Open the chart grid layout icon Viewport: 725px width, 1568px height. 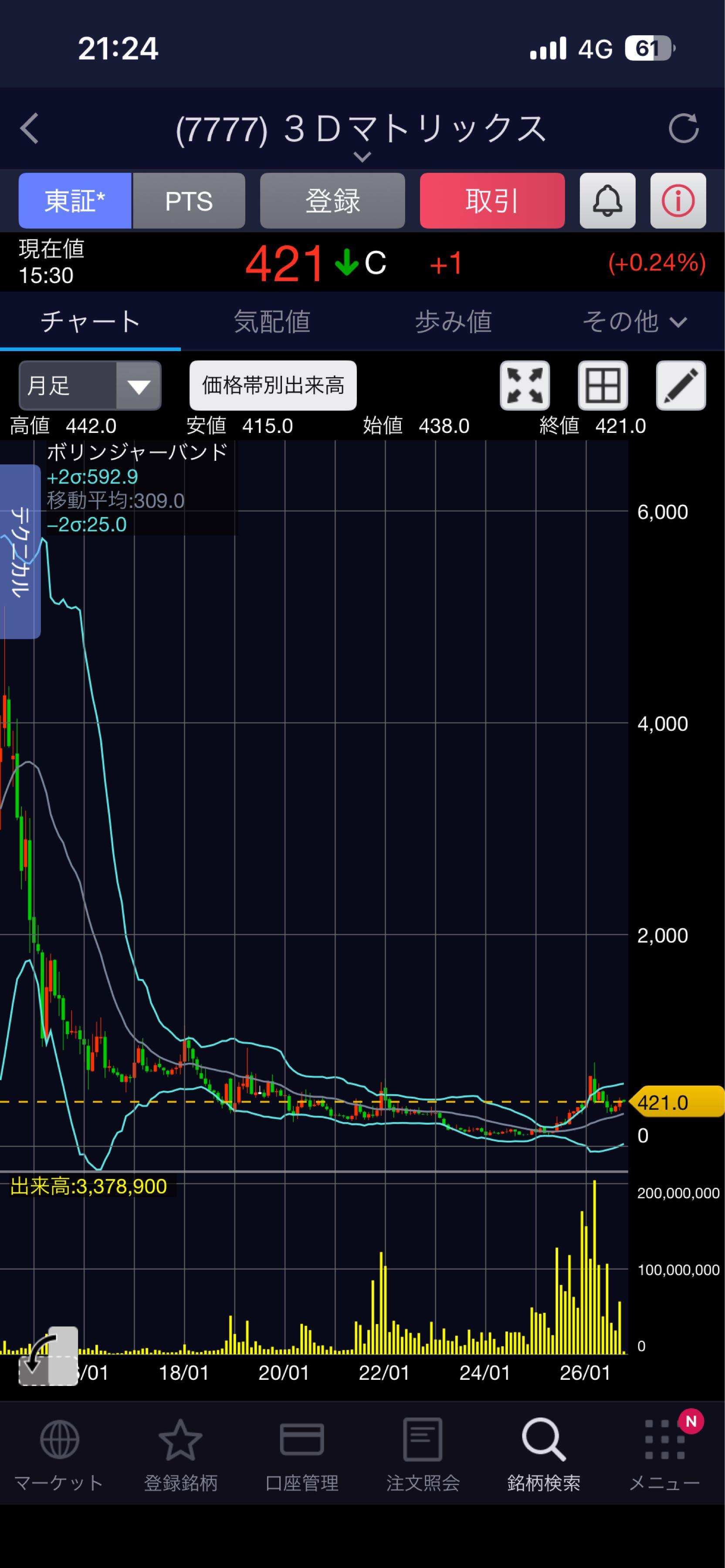click(x=603, y=385)
